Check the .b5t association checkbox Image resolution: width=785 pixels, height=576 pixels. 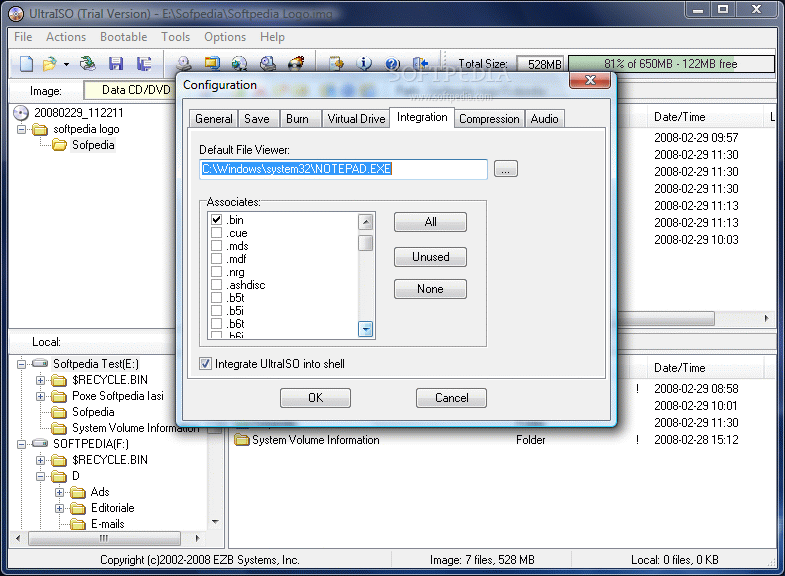click(216, 298)
